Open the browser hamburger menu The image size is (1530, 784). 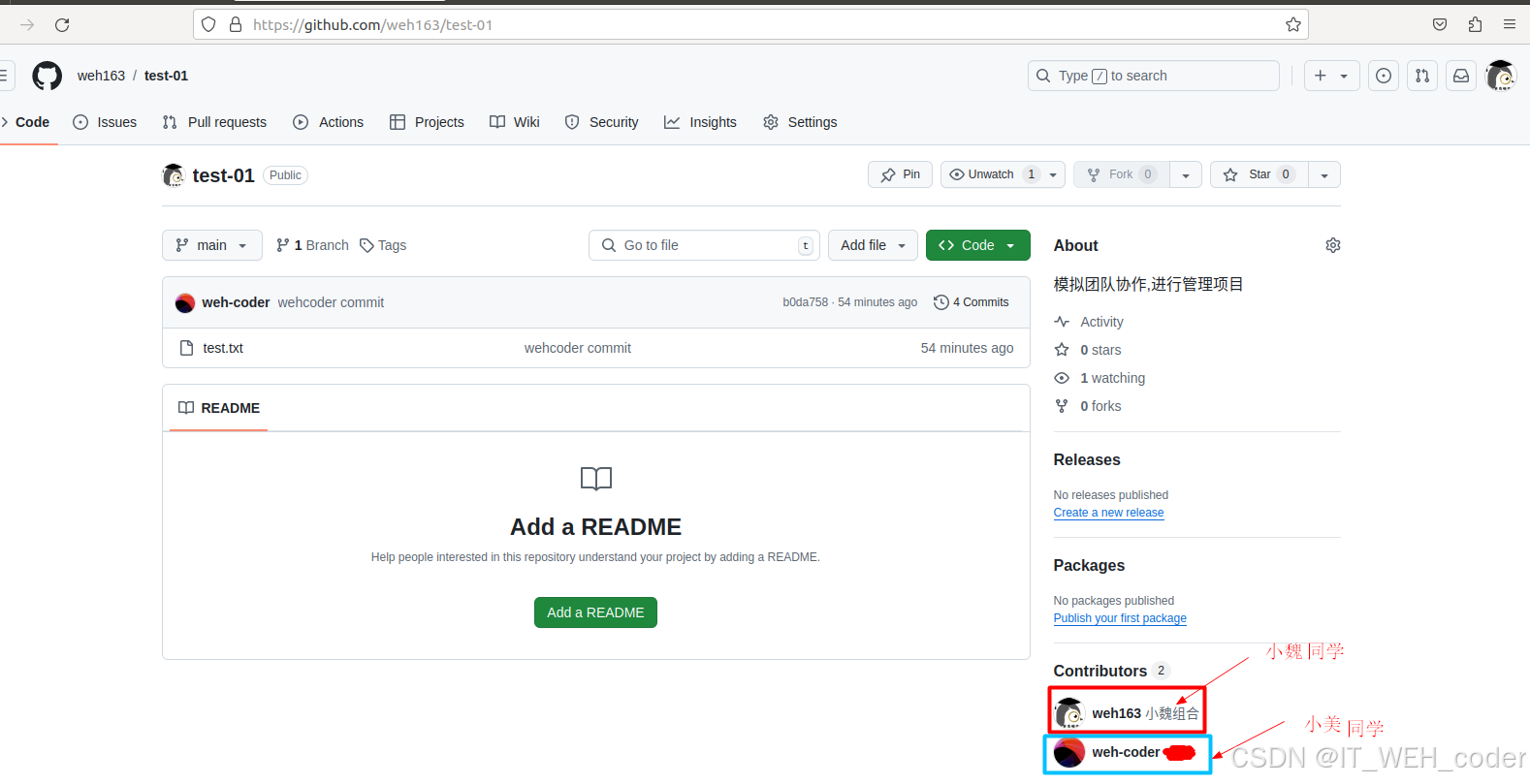tap(1510, 25)
